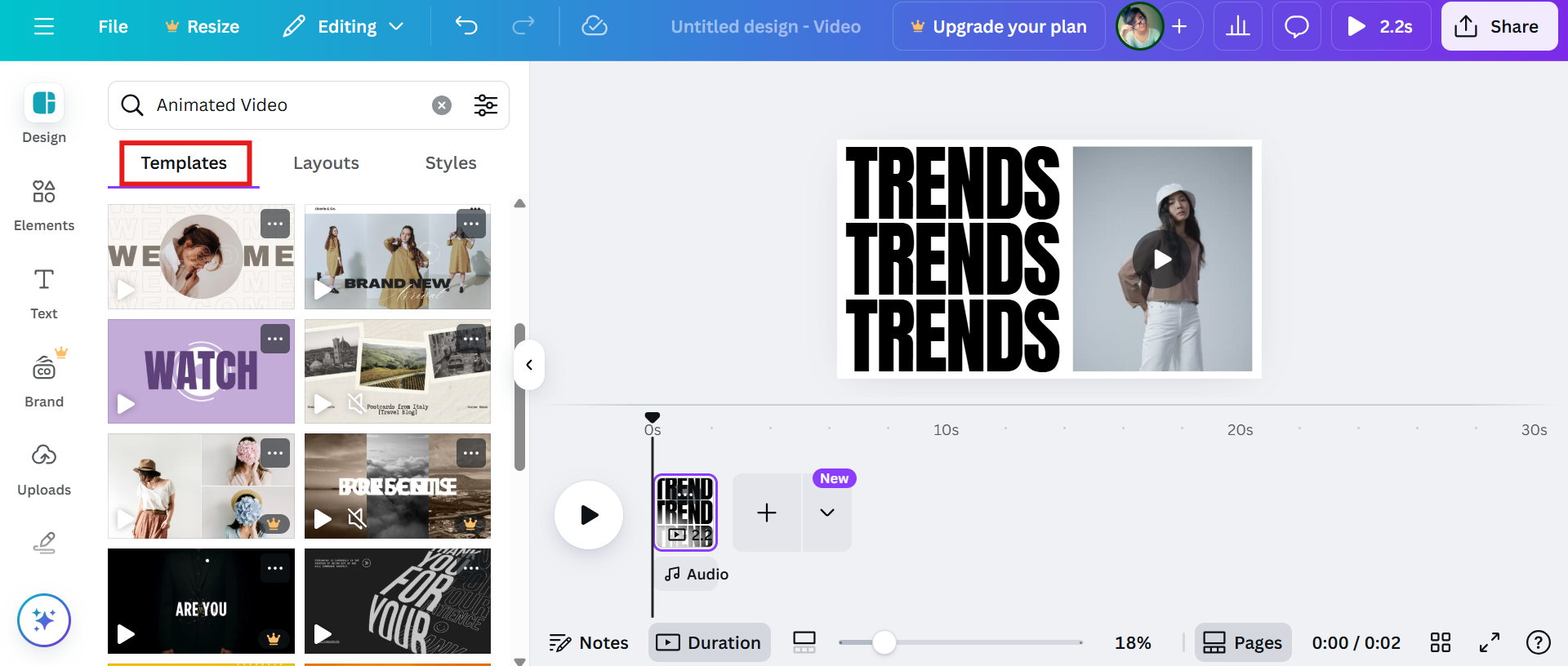Open the Elements panel

(44, 206)
